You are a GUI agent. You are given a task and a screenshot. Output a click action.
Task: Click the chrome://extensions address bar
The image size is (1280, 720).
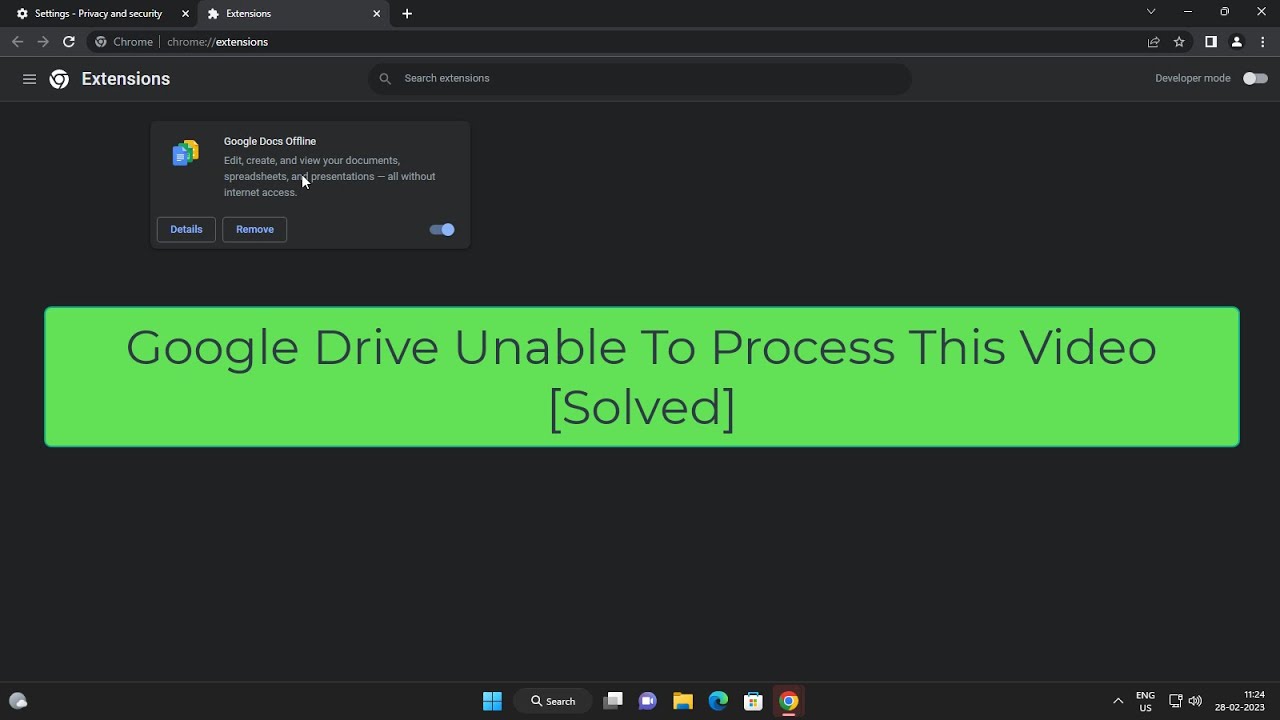(640, 42)
